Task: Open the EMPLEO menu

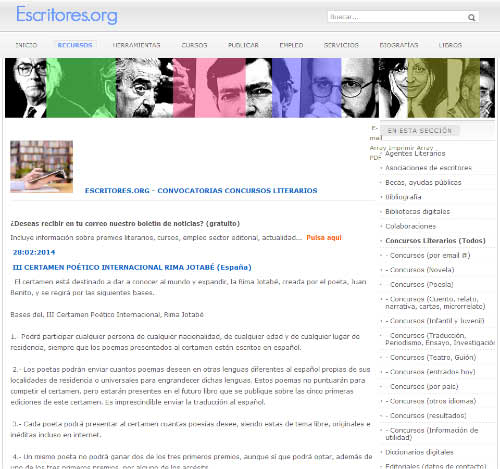Action: point(291,45)
